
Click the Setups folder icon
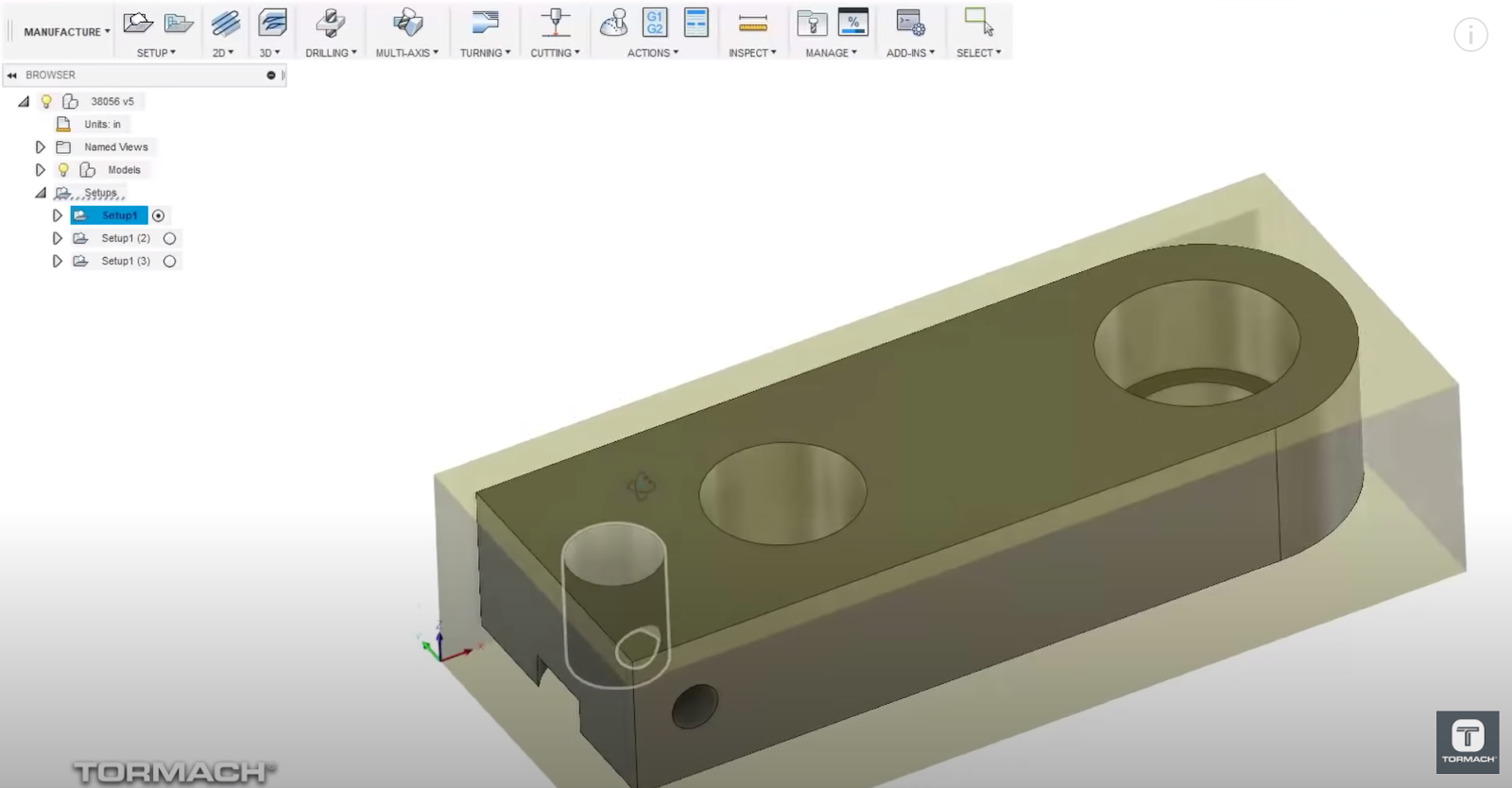63,193
